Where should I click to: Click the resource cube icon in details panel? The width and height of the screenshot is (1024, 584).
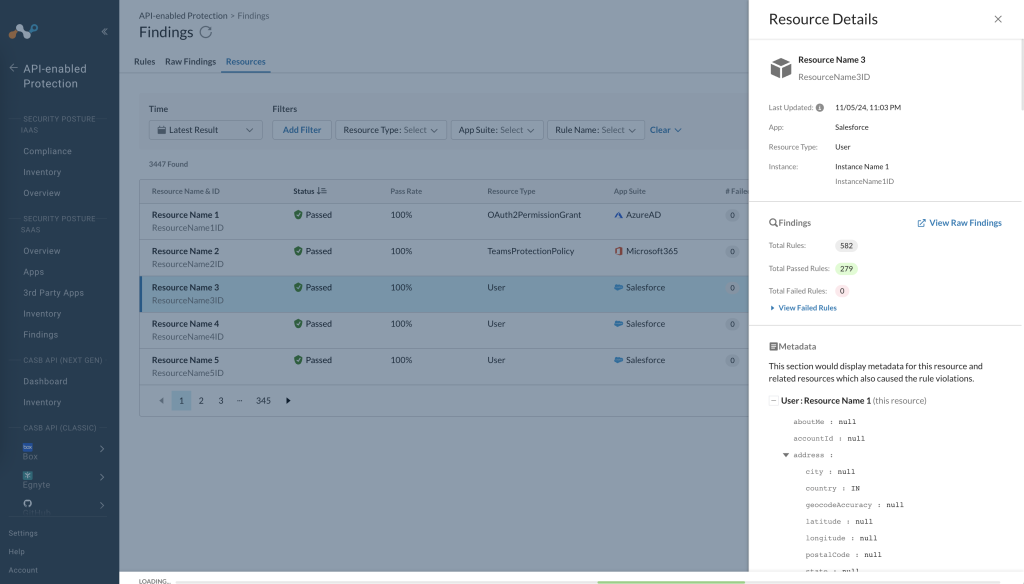[x=780, y=68]
